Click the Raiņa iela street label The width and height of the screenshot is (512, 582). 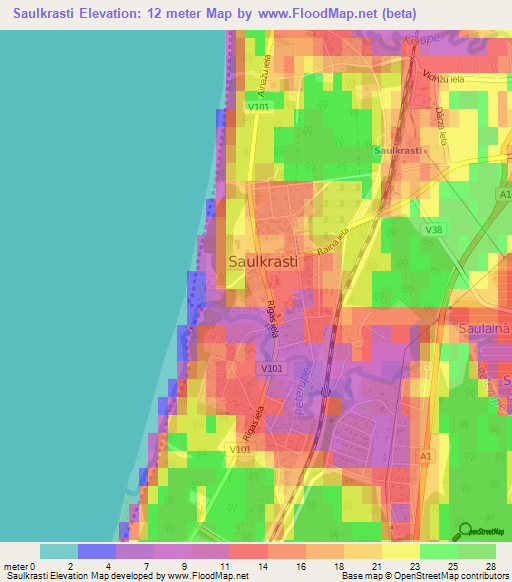tap(333, 242)
